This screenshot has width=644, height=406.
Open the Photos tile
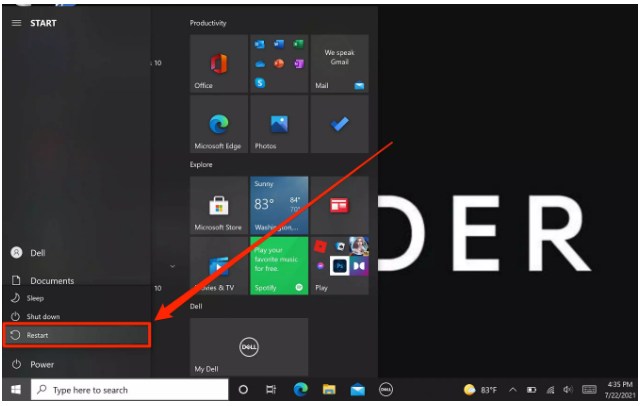tap(279, 124)
